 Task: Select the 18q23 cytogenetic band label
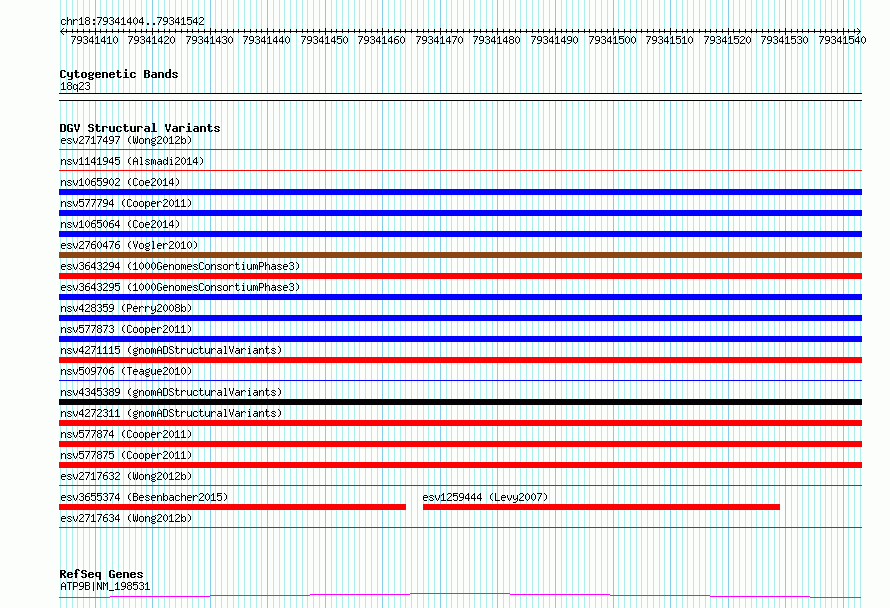(x=75, y=86)
